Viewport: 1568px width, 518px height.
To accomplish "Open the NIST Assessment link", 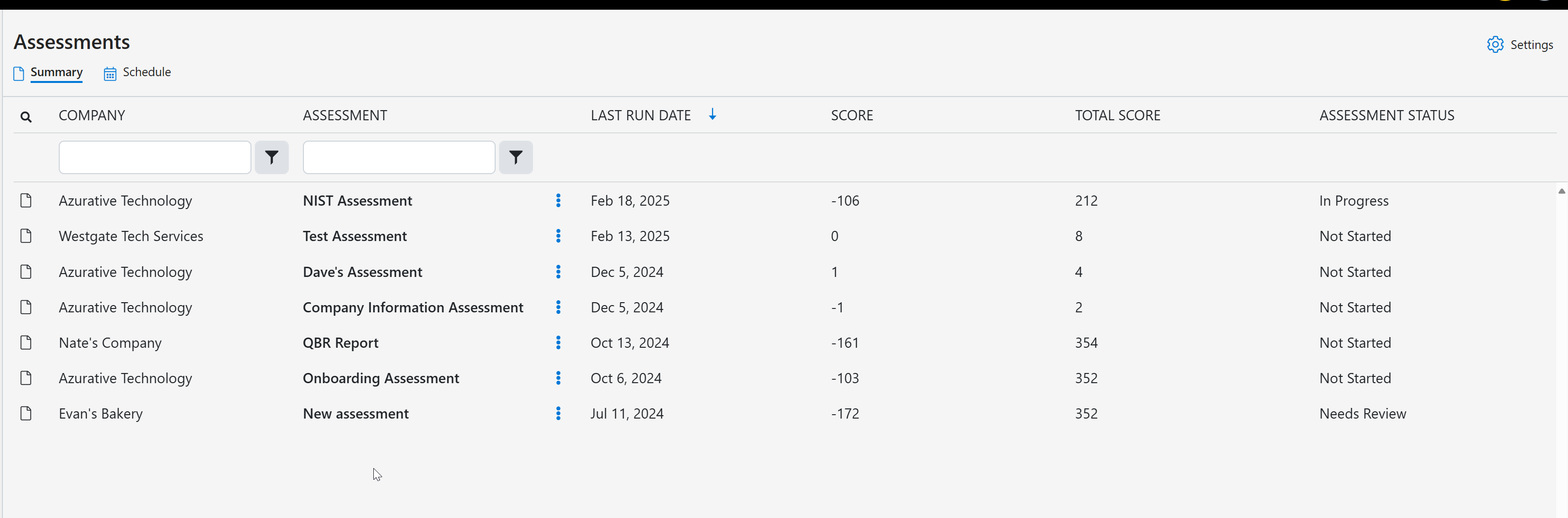I will click(x=357, y=201).
